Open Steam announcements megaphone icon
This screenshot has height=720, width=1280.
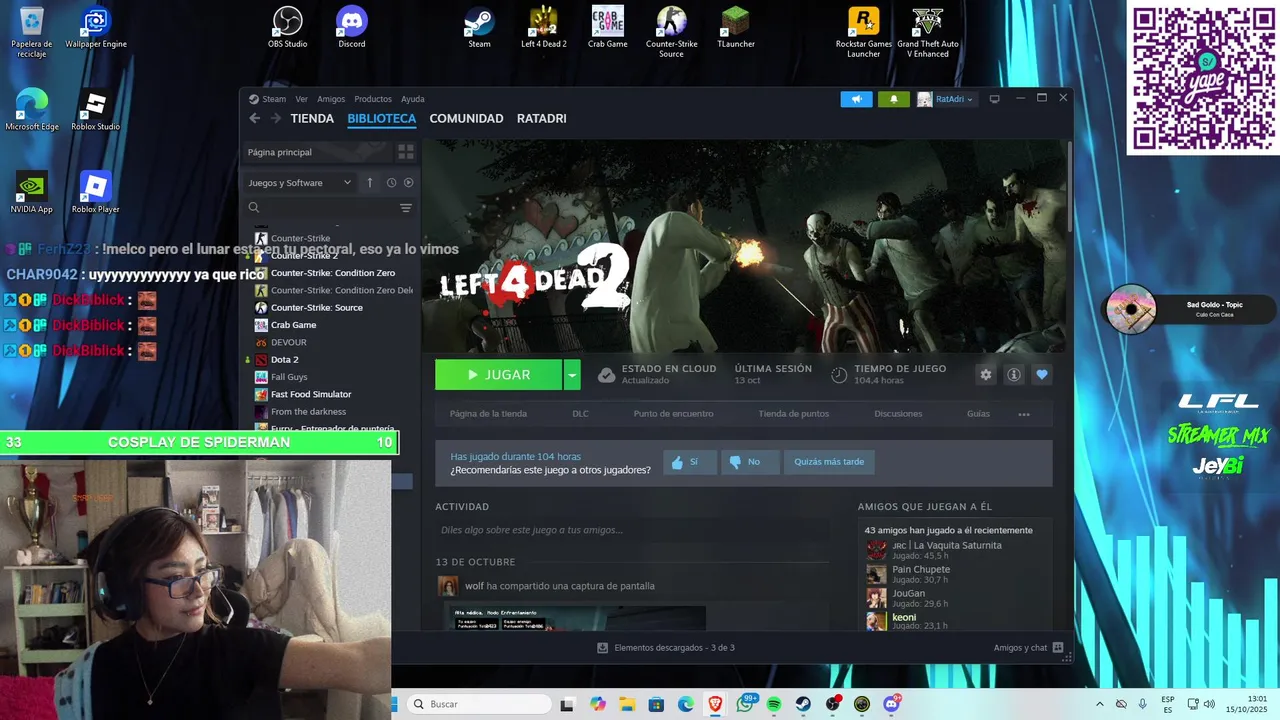(x=856, y=99)
